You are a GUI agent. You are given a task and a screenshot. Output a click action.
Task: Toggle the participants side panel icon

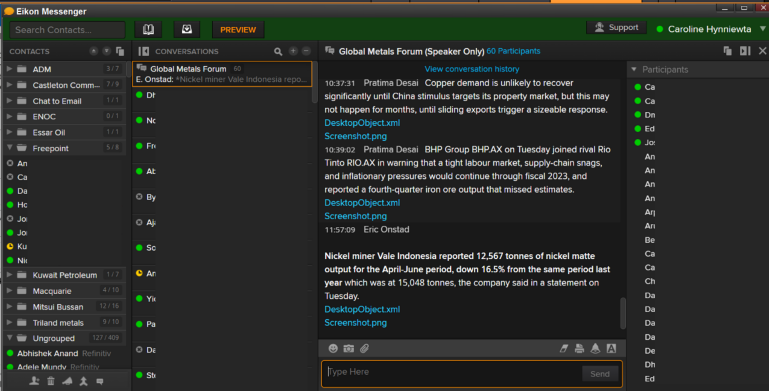pyautogui.click(x=745, y=51)
